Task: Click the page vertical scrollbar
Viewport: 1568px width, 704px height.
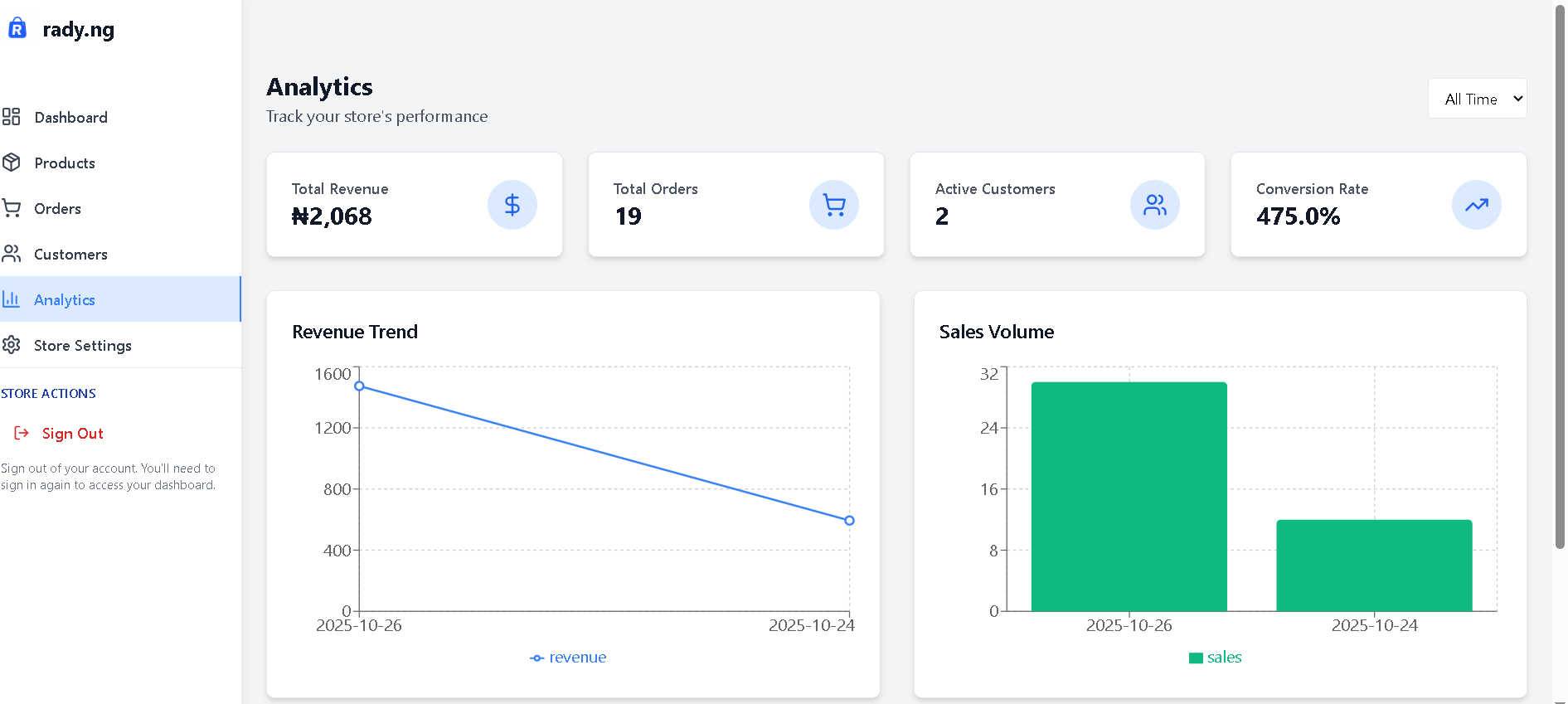Action: click(1560, 276)
